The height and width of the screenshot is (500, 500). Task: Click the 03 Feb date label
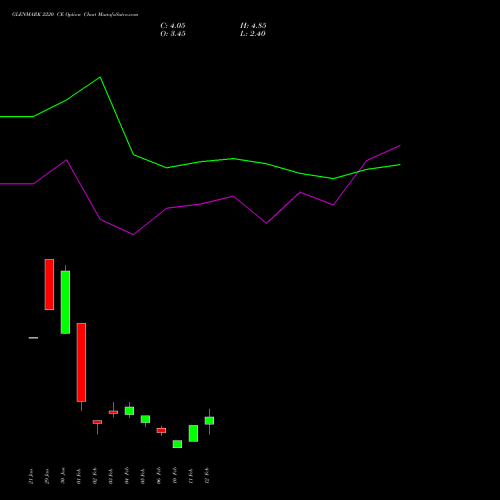[111, 476]
